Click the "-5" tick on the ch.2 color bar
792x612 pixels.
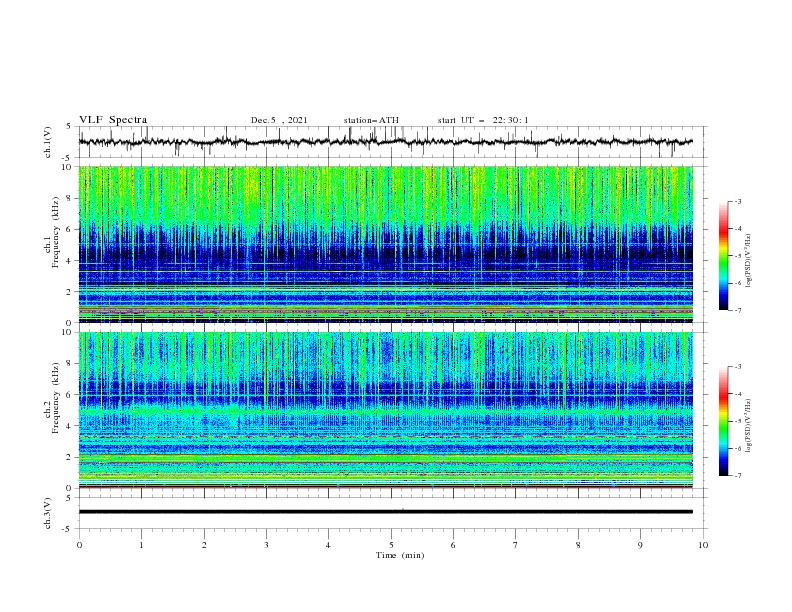click(738, 421)
